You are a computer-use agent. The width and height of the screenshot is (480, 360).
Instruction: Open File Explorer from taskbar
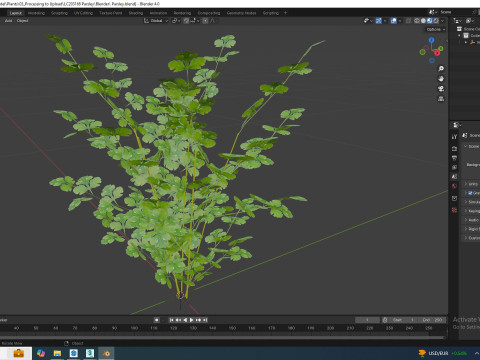[57, 353]
